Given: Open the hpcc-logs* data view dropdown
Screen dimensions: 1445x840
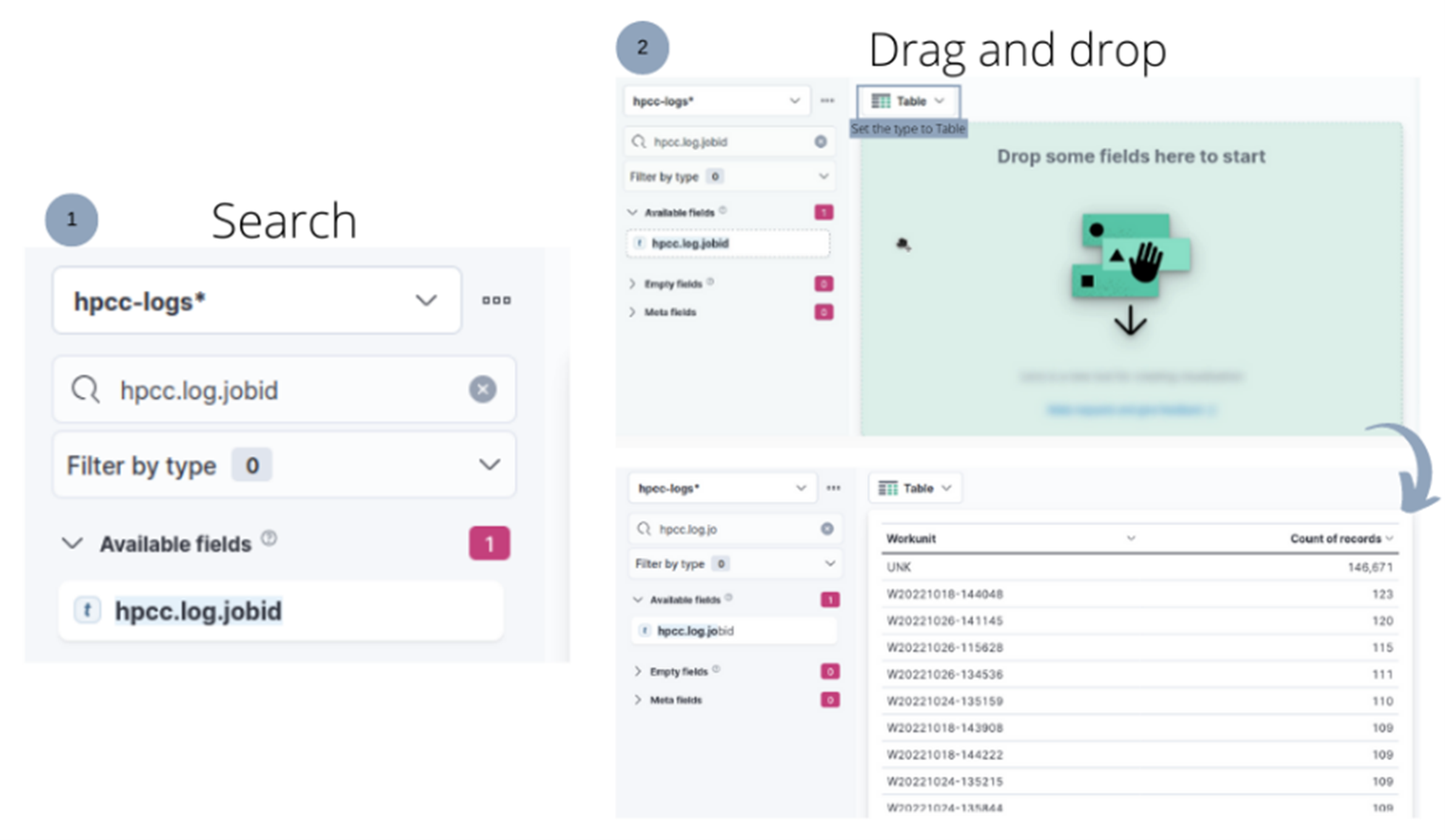Looking at the screenshot, I should pyautogui.click(x=426, y=301).
